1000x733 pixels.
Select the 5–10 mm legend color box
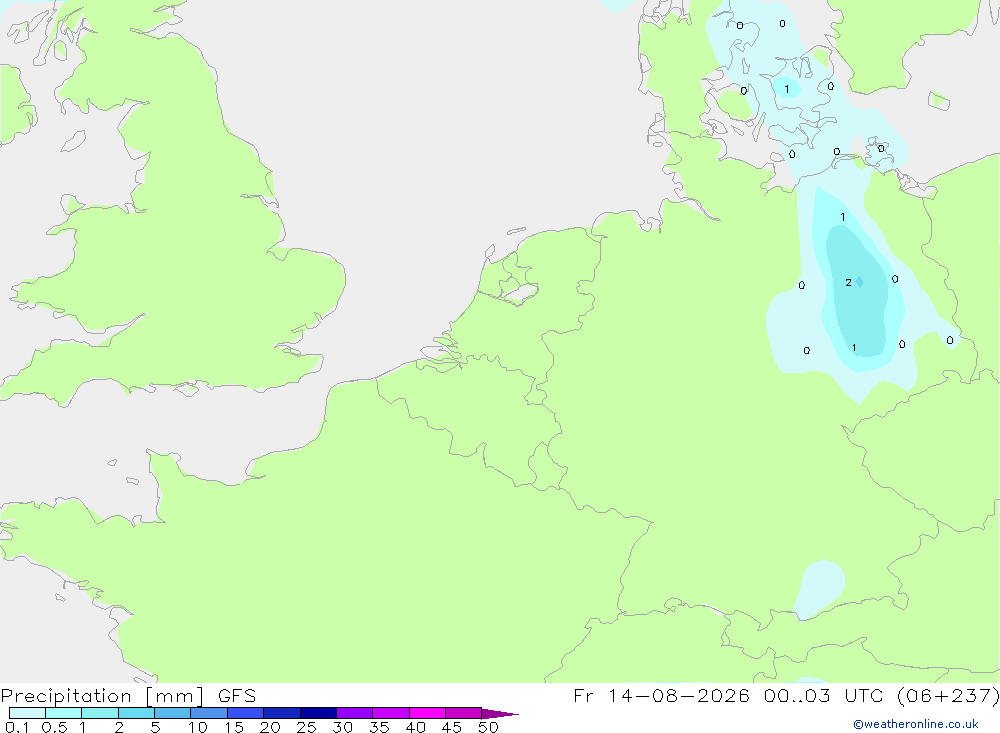pyautogui.click(x=173, y=713)
